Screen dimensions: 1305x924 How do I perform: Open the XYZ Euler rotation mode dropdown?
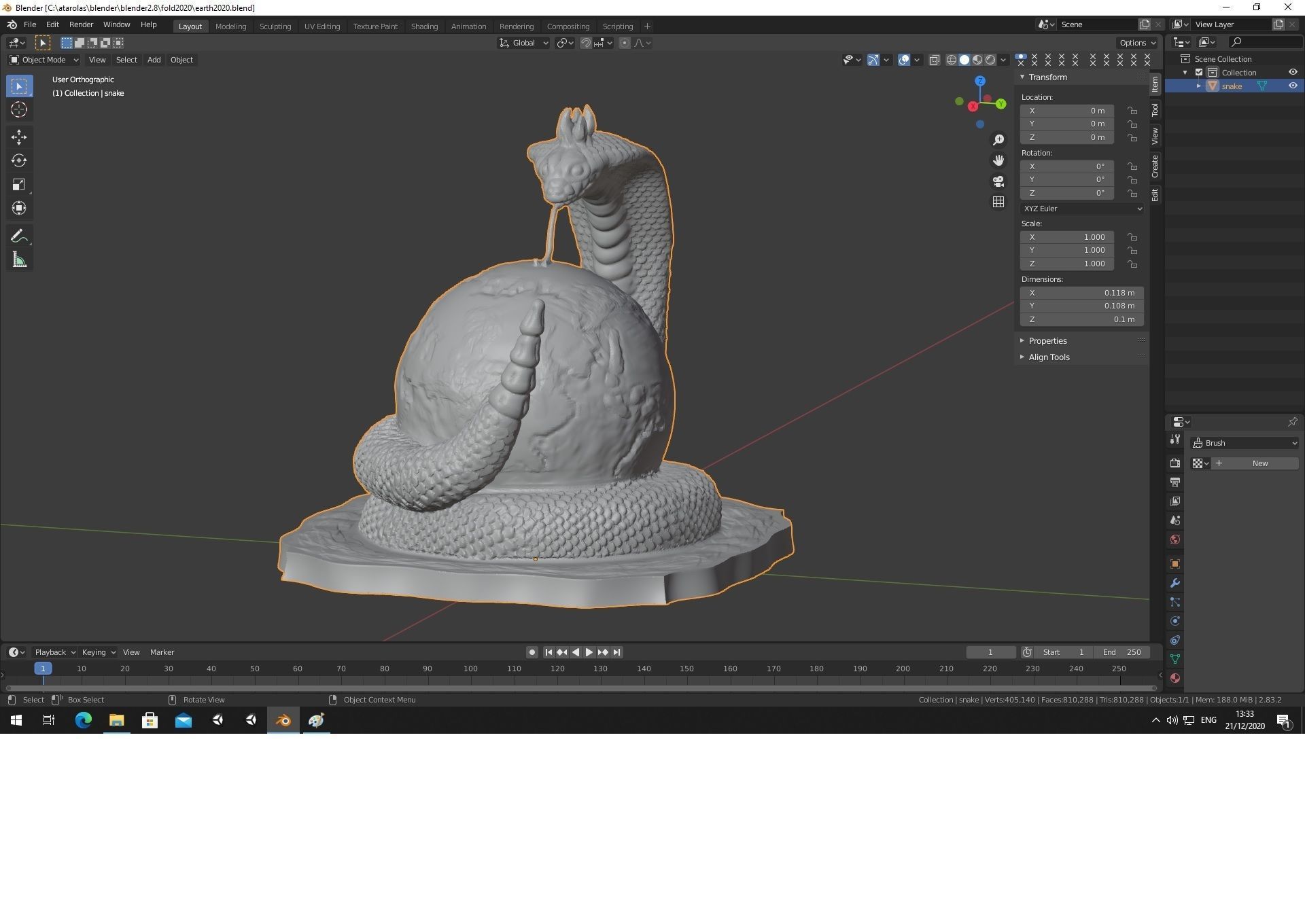pyautogui.click(x=1082, y=209)
